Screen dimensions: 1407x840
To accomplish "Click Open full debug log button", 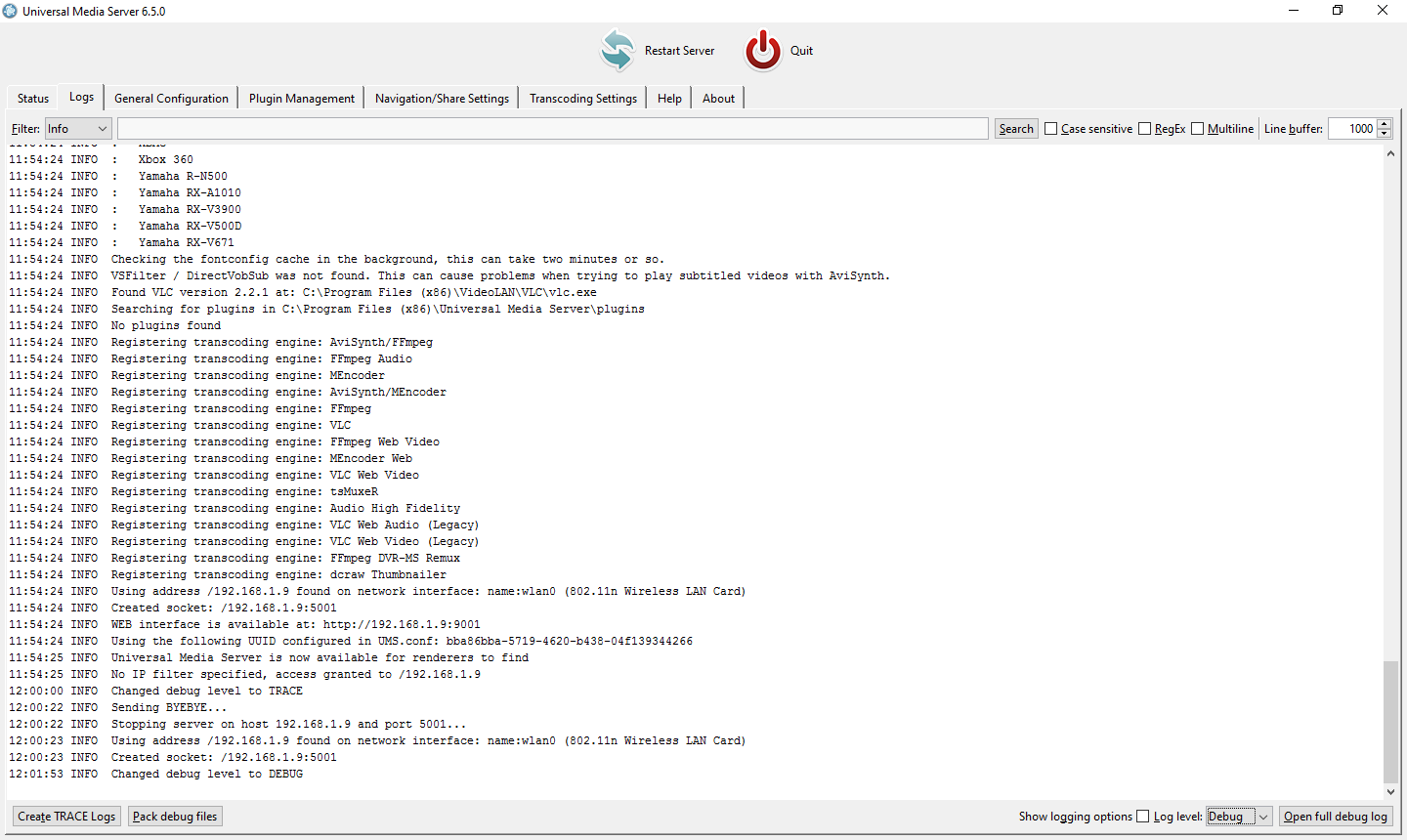I will 1336,817.
